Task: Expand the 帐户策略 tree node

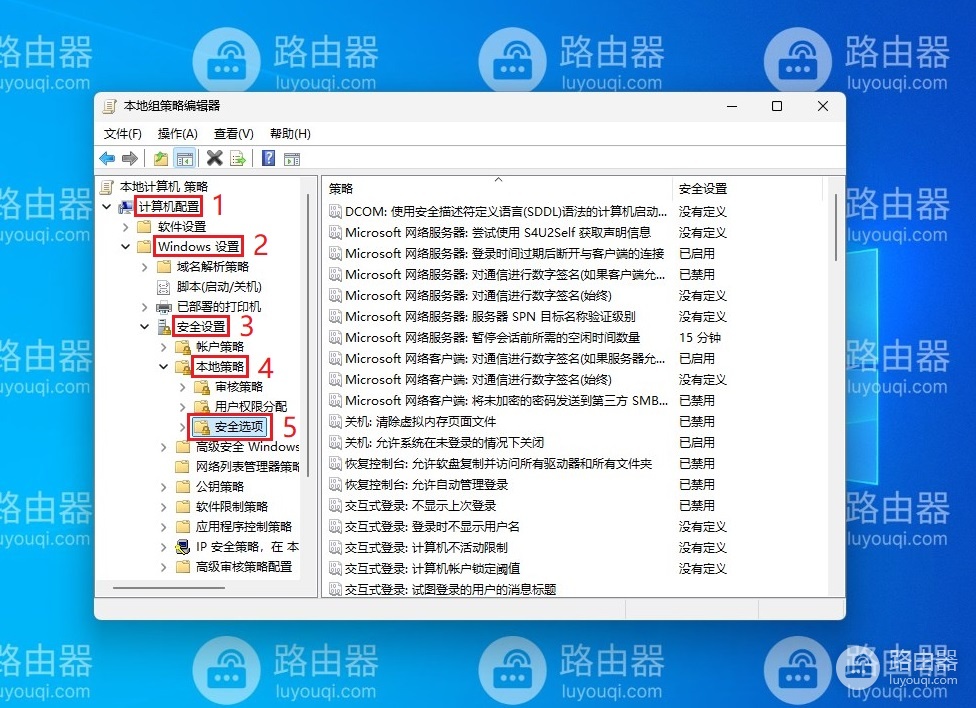Action: [x=164, y=347]
